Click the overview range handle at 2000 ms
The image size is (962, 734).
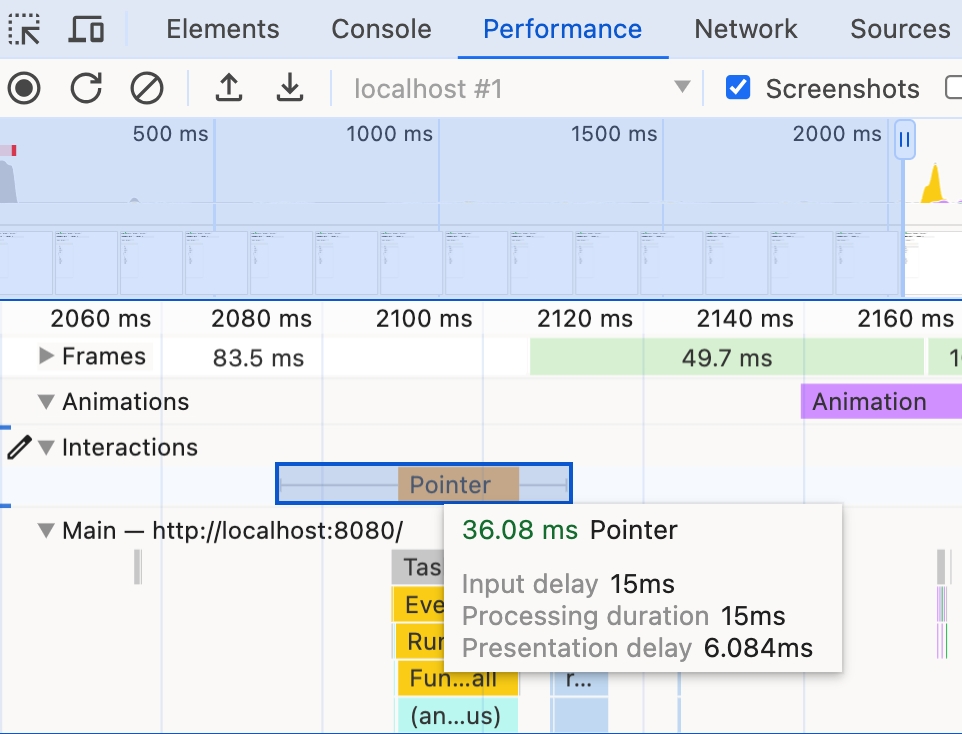pos(904,140)
